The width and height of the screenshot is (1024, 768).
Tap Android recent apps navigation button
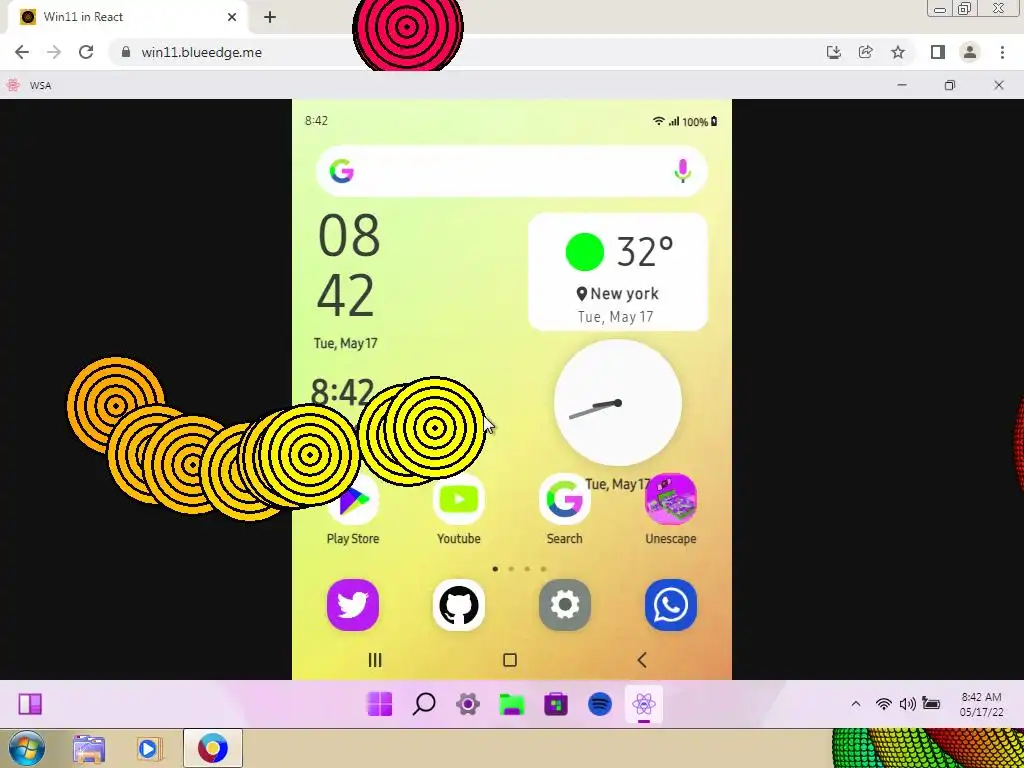375,660
